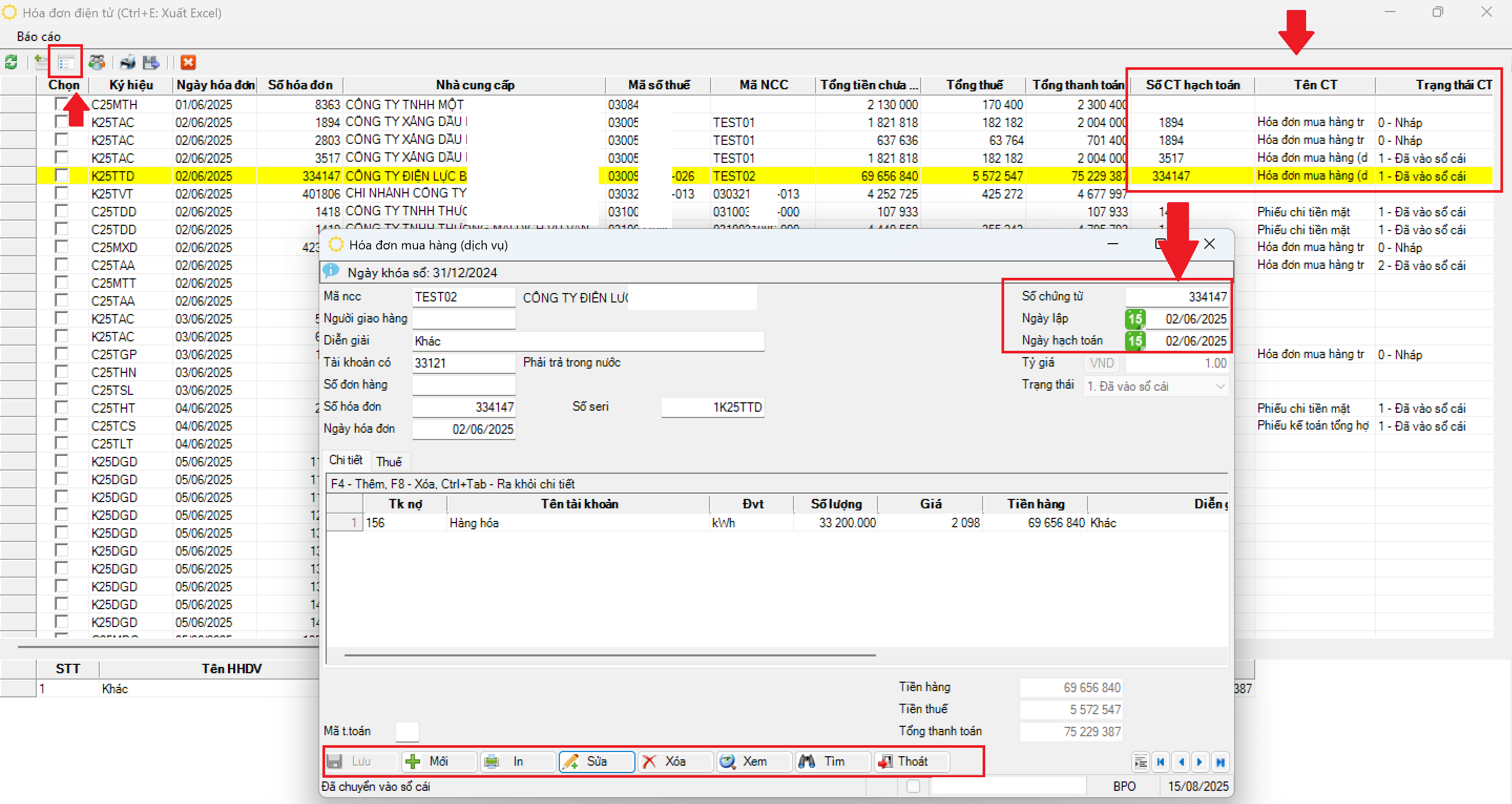The height and width of the screenshot is (804, 1512).
Task: Click the voucher list view toolbar icon
Action: [x=66, y=62]
